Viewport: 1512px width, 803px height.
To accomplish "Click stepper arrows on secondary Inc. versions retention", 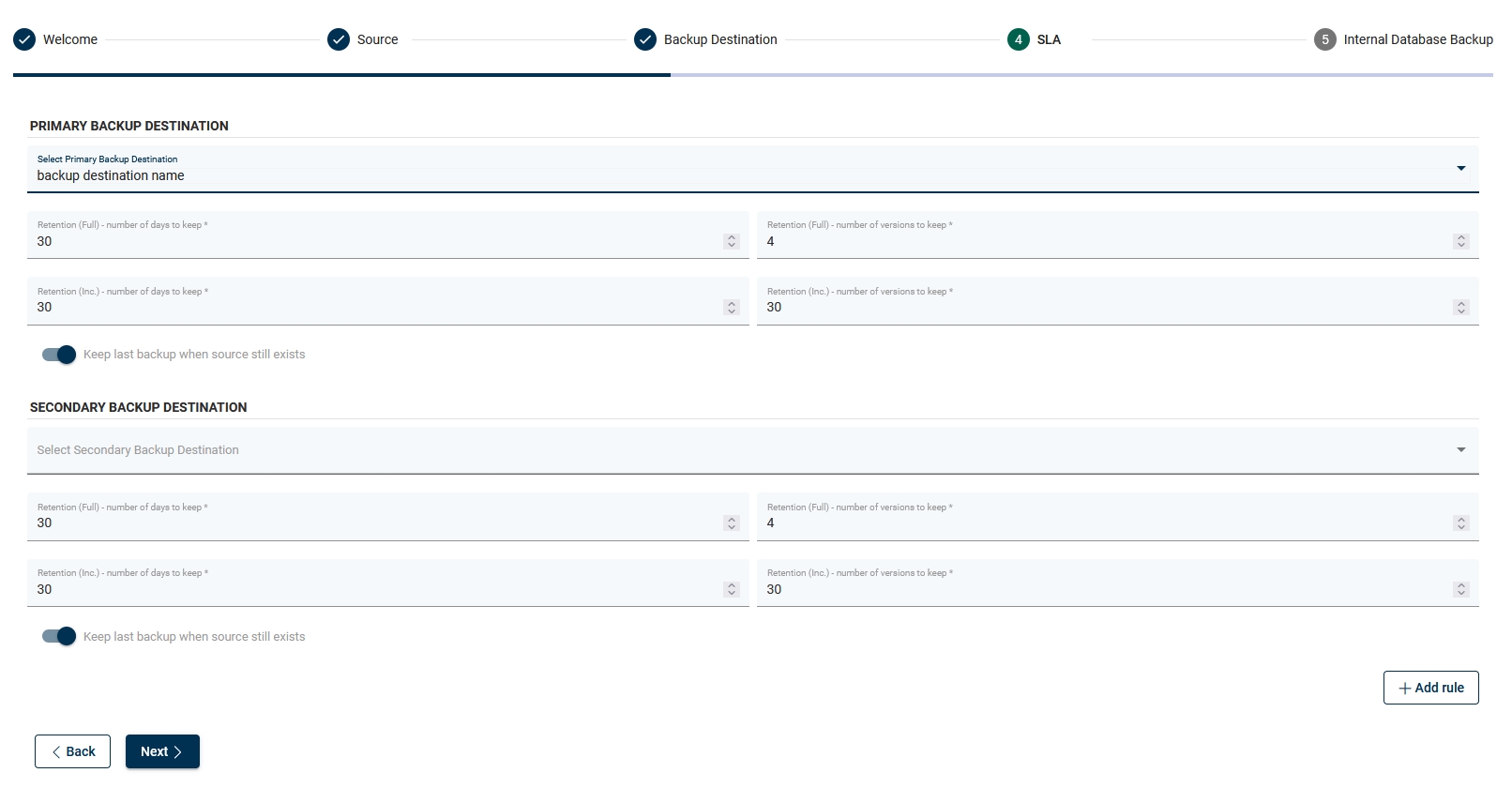I will point(1460,589).
